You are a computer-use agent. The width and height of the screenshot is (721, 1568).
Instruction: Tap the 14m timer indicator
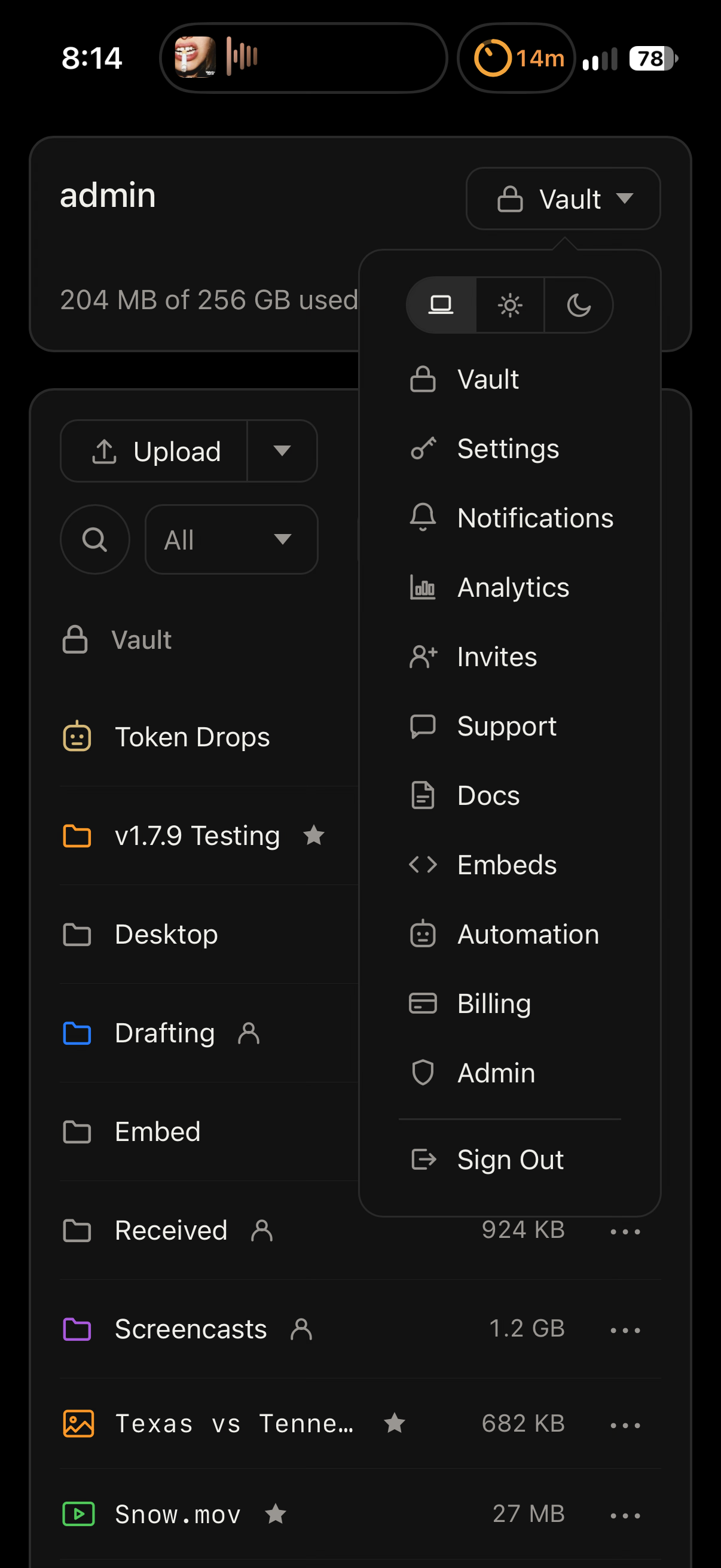pyautogui.click(x=517, y=58)
